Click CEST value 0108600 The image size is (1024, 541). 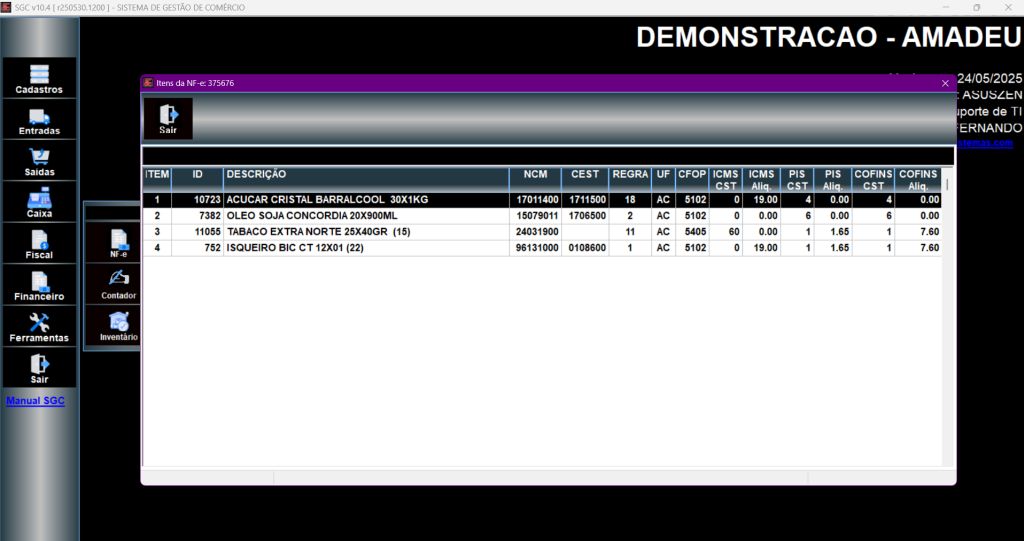587,248
